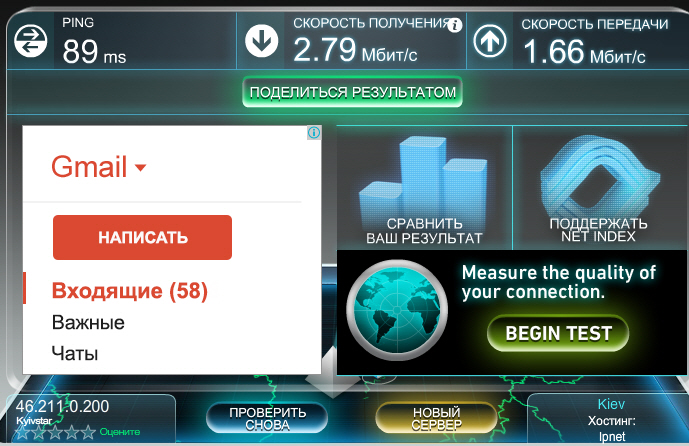The width and height of the screenshot is (689, 446).
Task: Click the ping arrows icon
Action: tap(30, 42)
